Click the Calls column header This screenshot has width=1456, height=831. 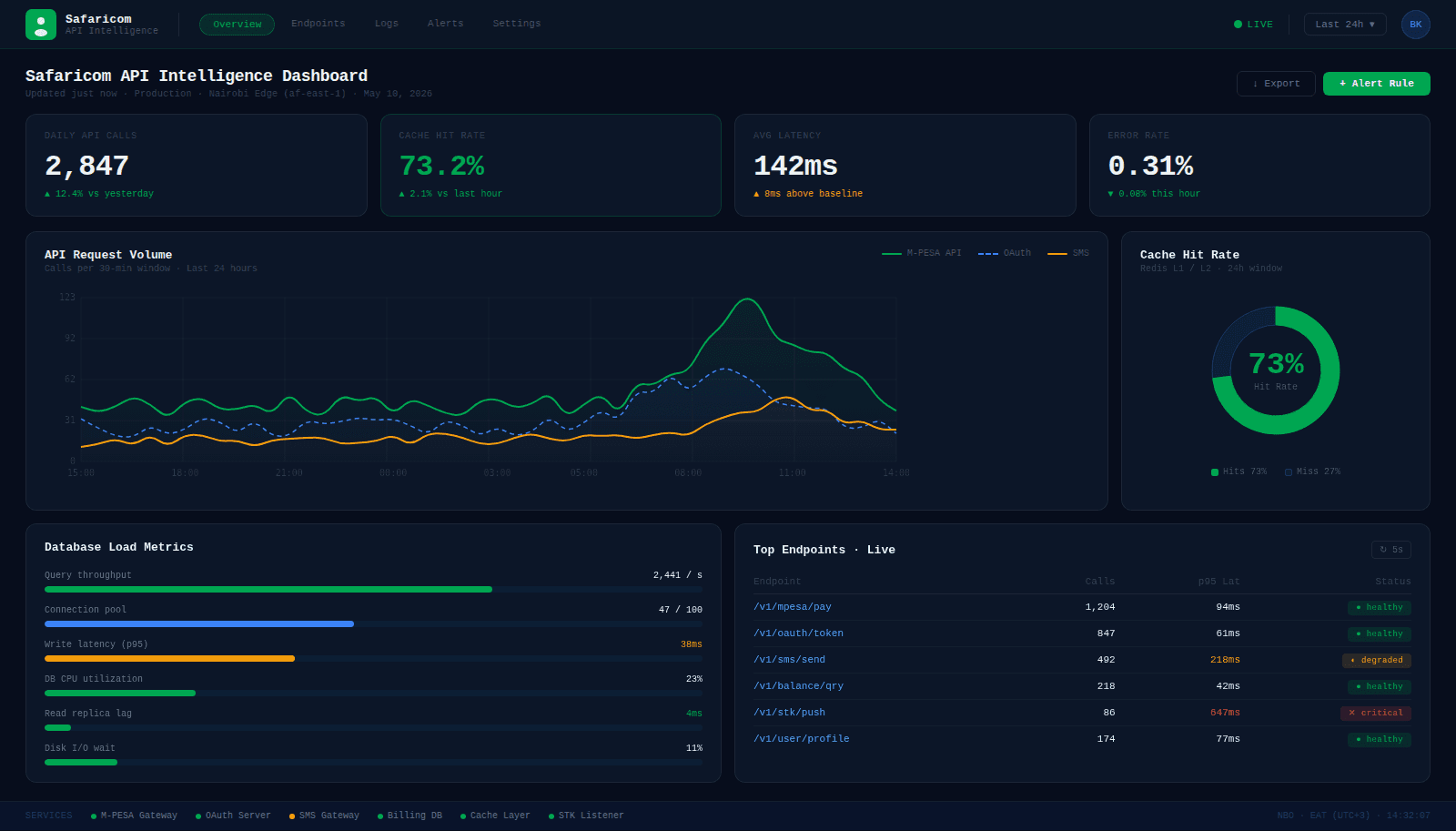coord(1100,582)
